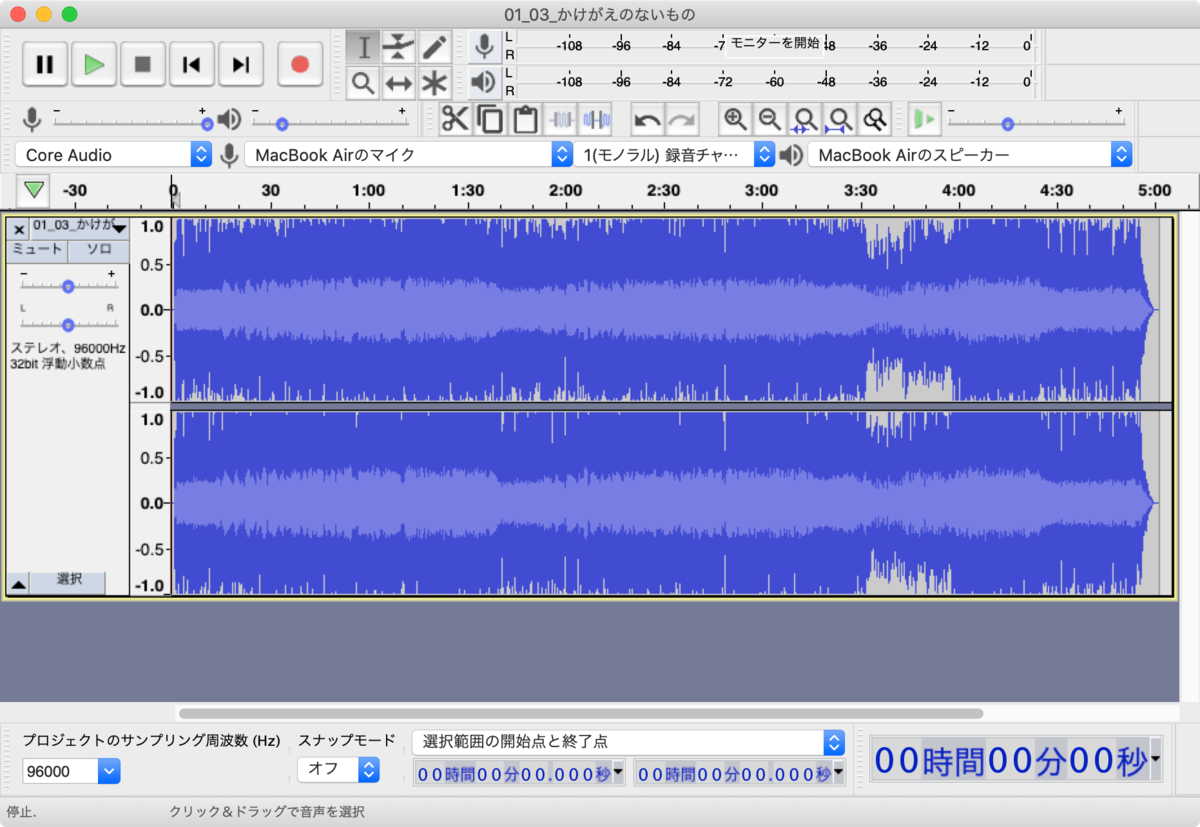Click the Trim audio outside selection icon
This screenshot has height=827, width=1200.
click(561, 120)
